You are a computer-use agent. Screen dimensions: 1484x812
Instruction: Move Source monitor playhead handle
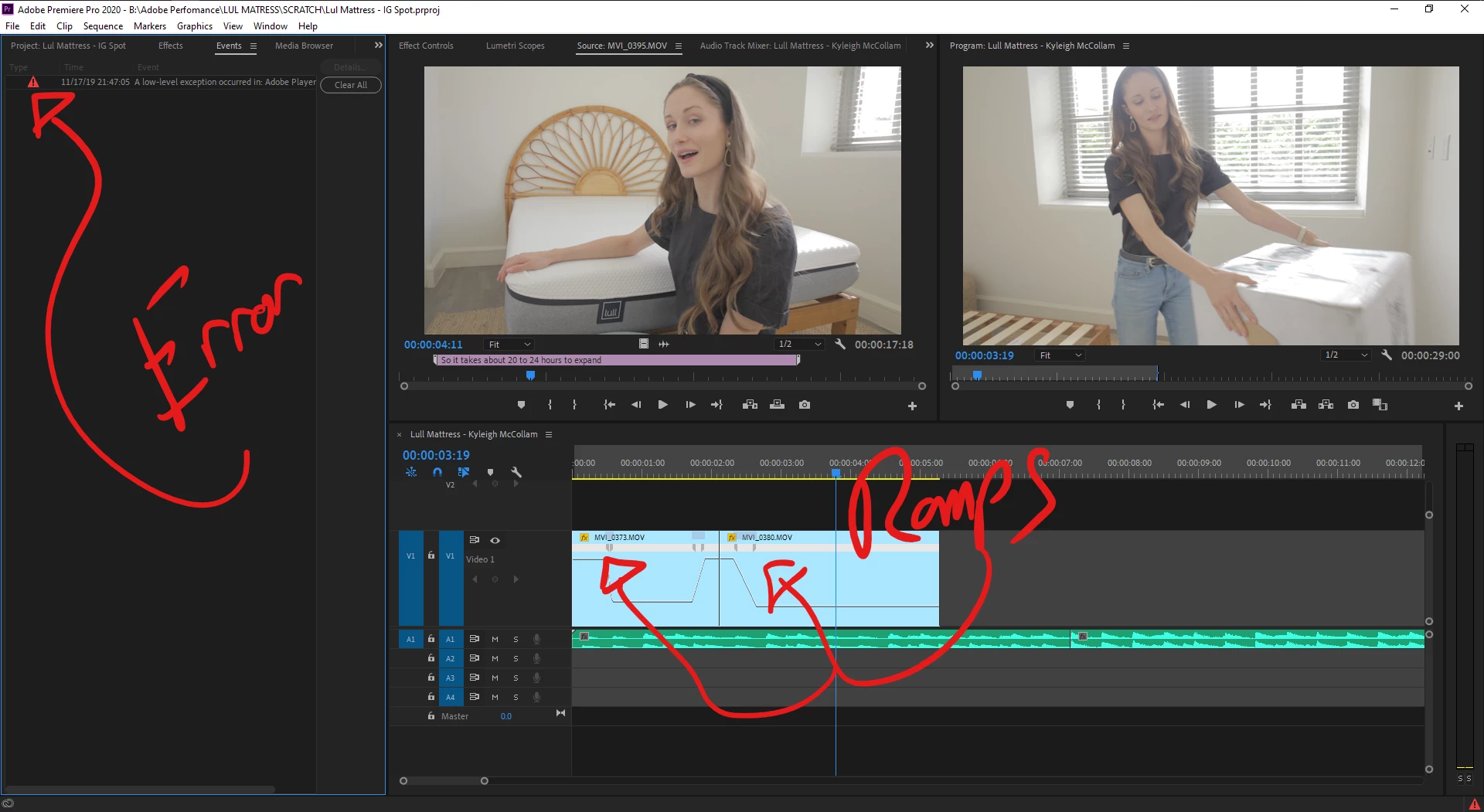click(530, 375)
